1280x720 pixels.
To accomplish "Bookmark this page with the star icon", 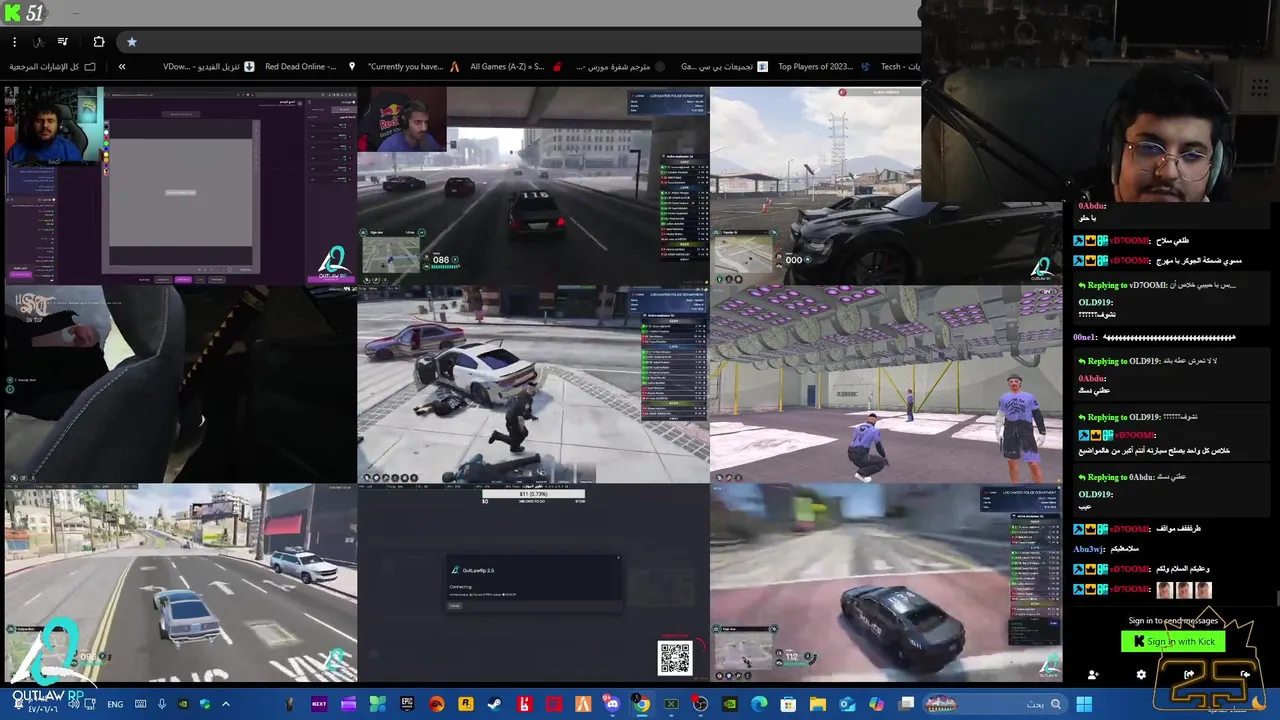I will pos(131,42).
